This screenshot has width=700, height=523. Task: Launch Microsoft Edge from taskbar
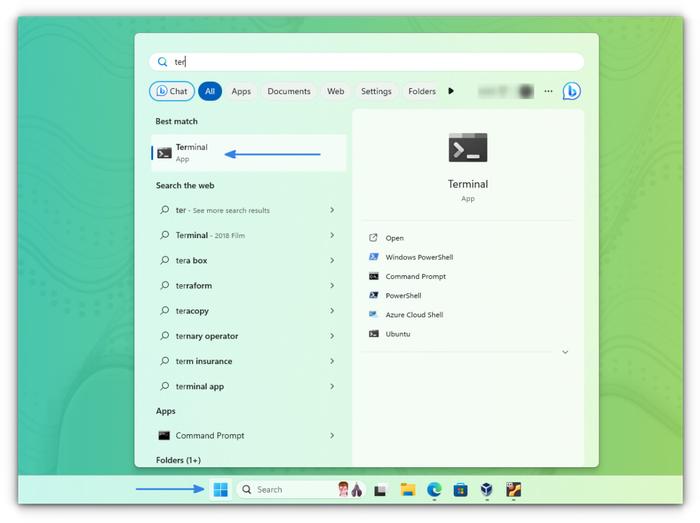(434, 490)
